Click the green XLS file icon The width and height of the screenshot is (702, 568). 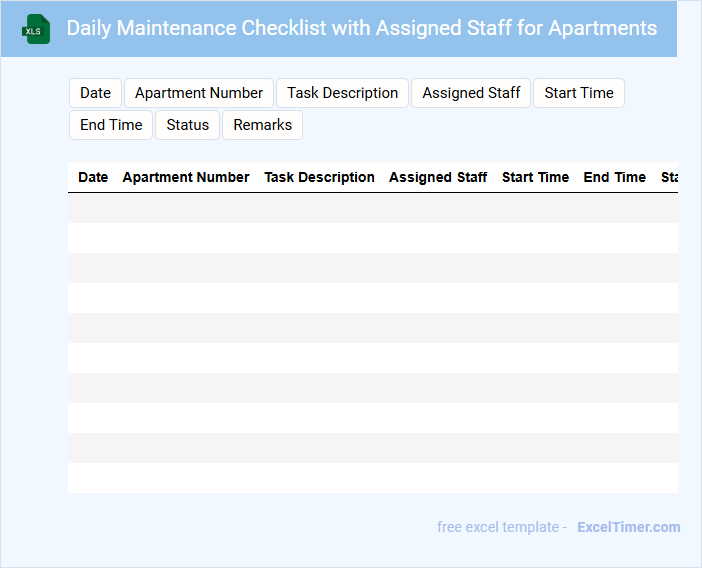coord(37,29)
